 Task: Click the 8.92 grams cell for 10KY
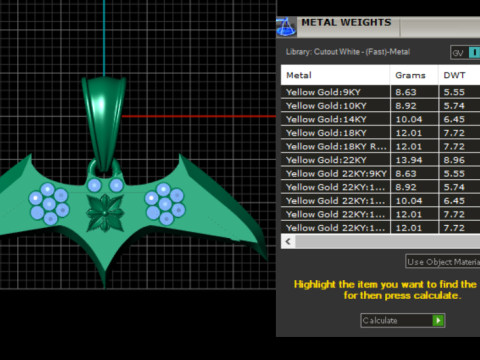click(x=414, y=106)
